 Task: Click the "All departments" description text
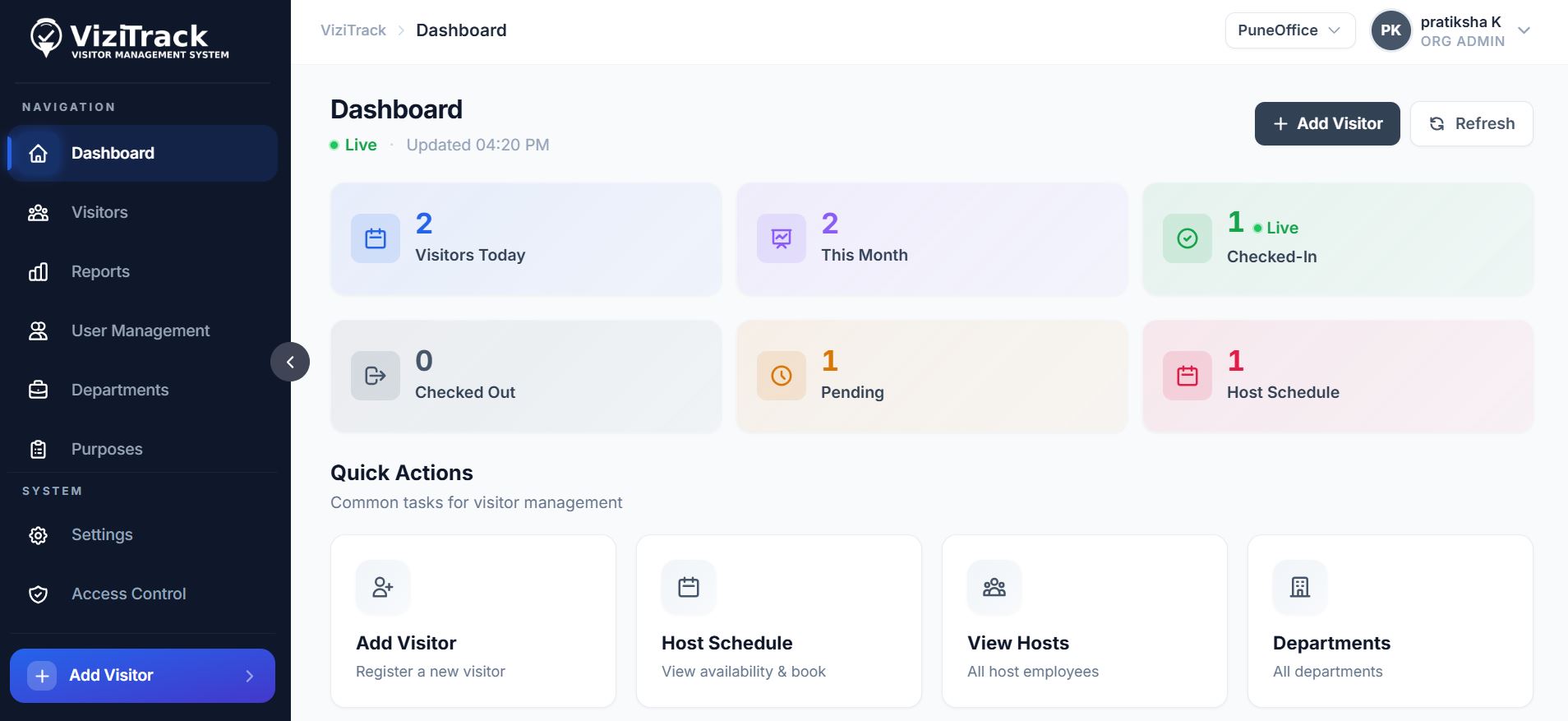pos(1328,672)
